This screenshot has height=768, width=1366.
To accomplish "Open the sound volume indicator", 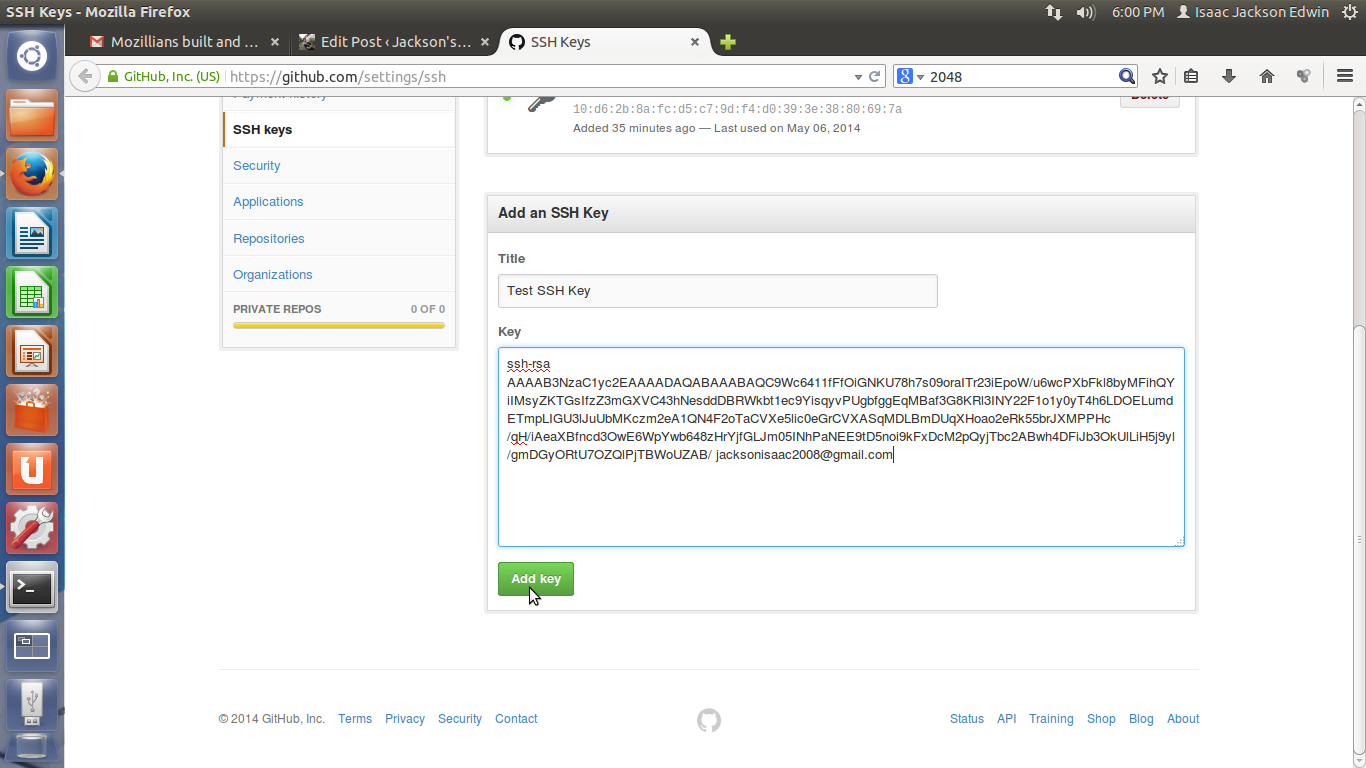I will click(1086, 12).
